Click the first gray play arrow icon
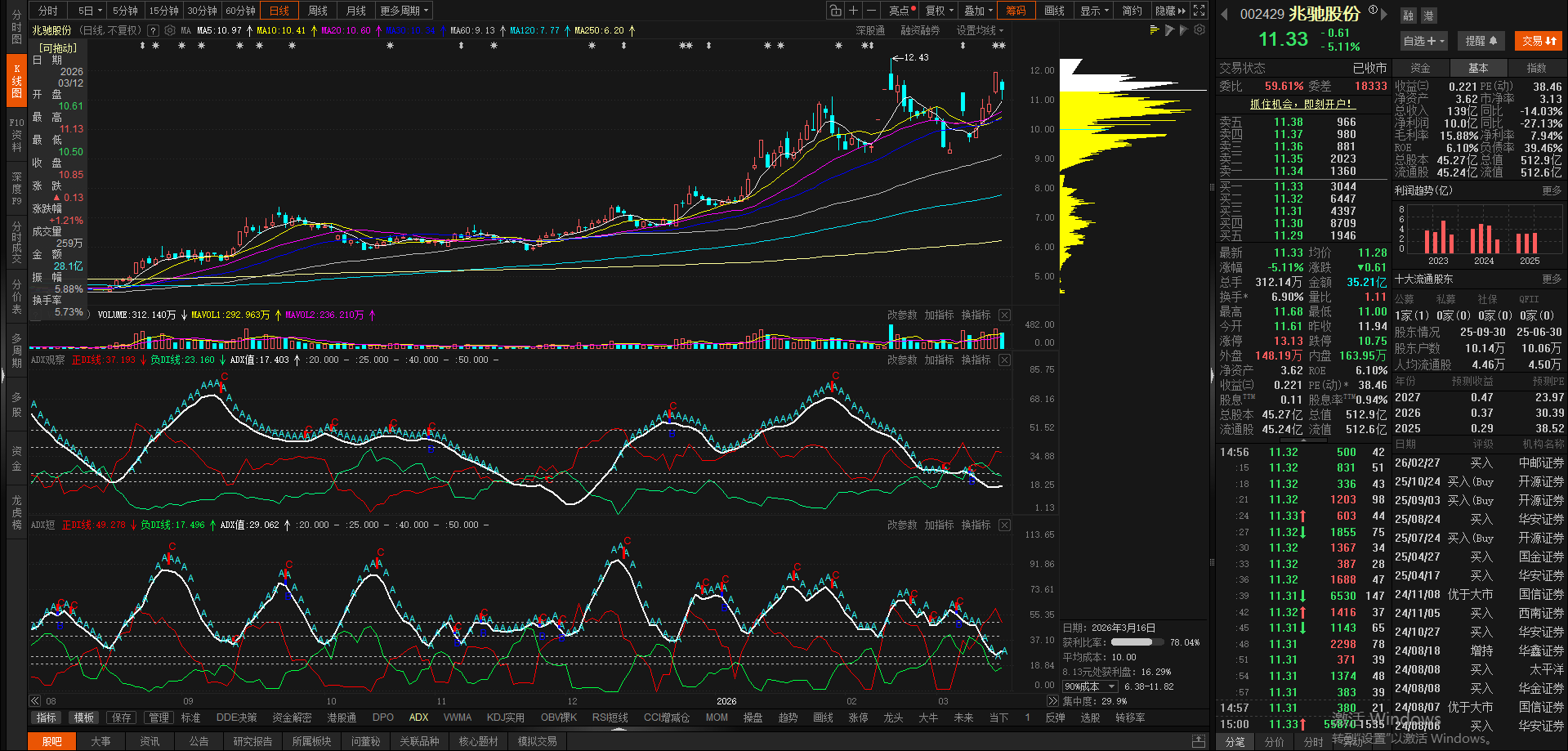Image resolution: width=1568 pixels, height=751 pixels. click(x=1169, y=30)
